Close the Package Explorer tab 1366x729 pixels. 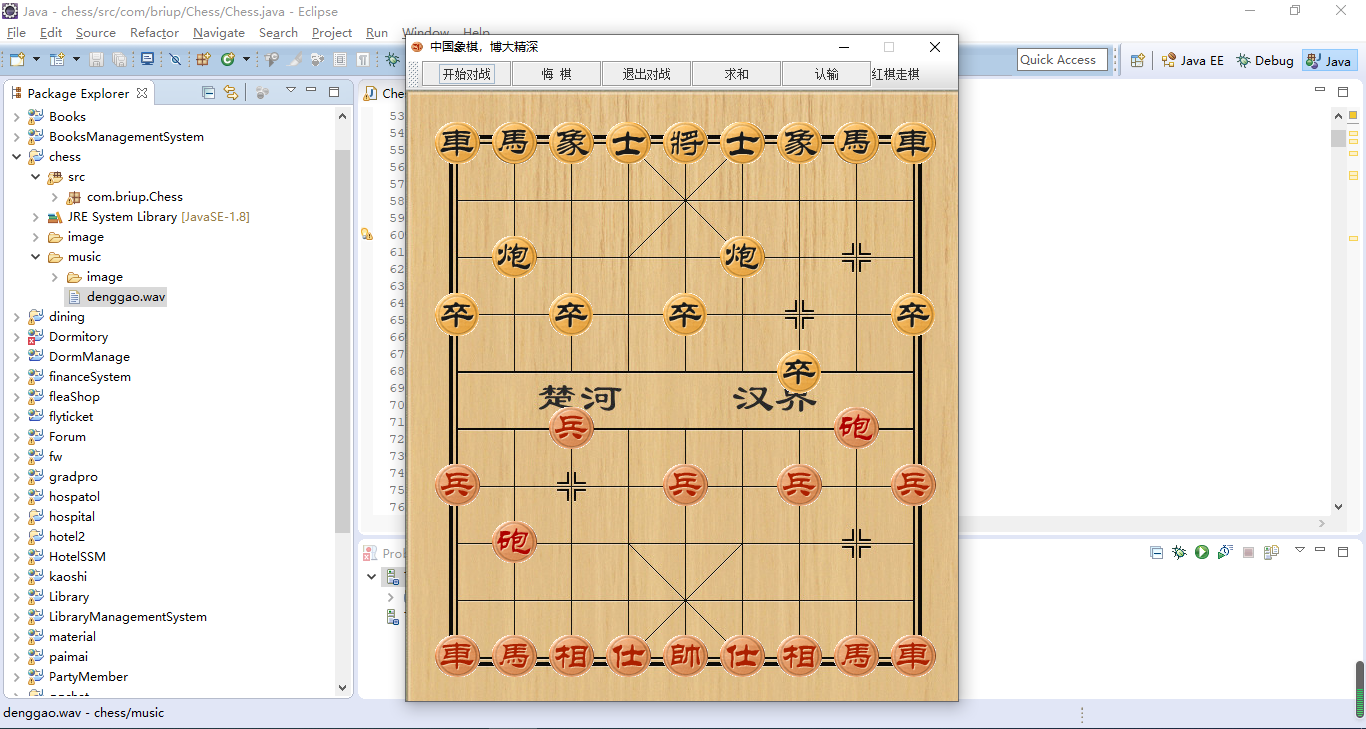click(142, 93)
